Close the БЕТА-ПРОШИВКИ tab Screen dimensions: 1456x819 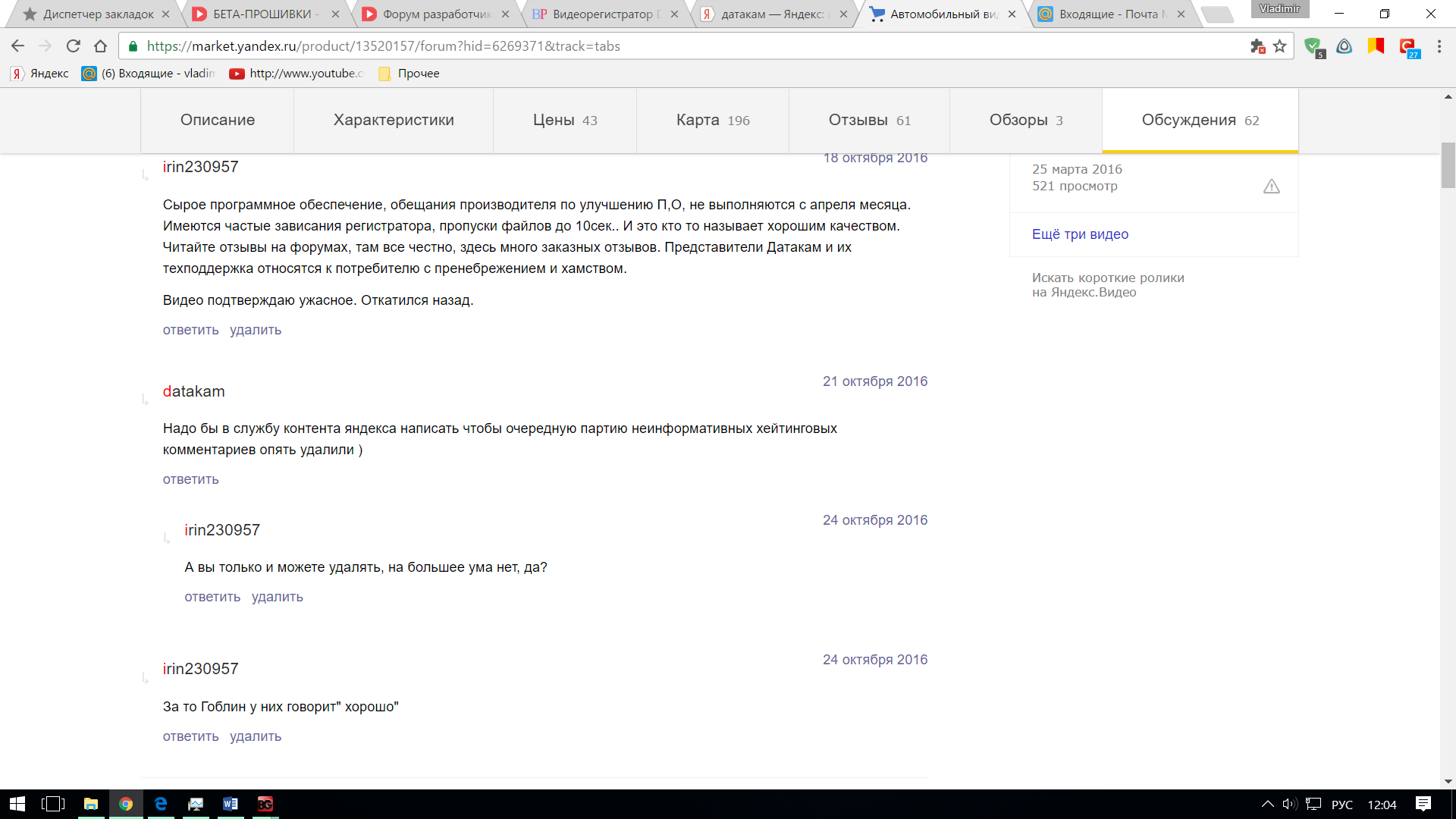(x=335, y=14)
